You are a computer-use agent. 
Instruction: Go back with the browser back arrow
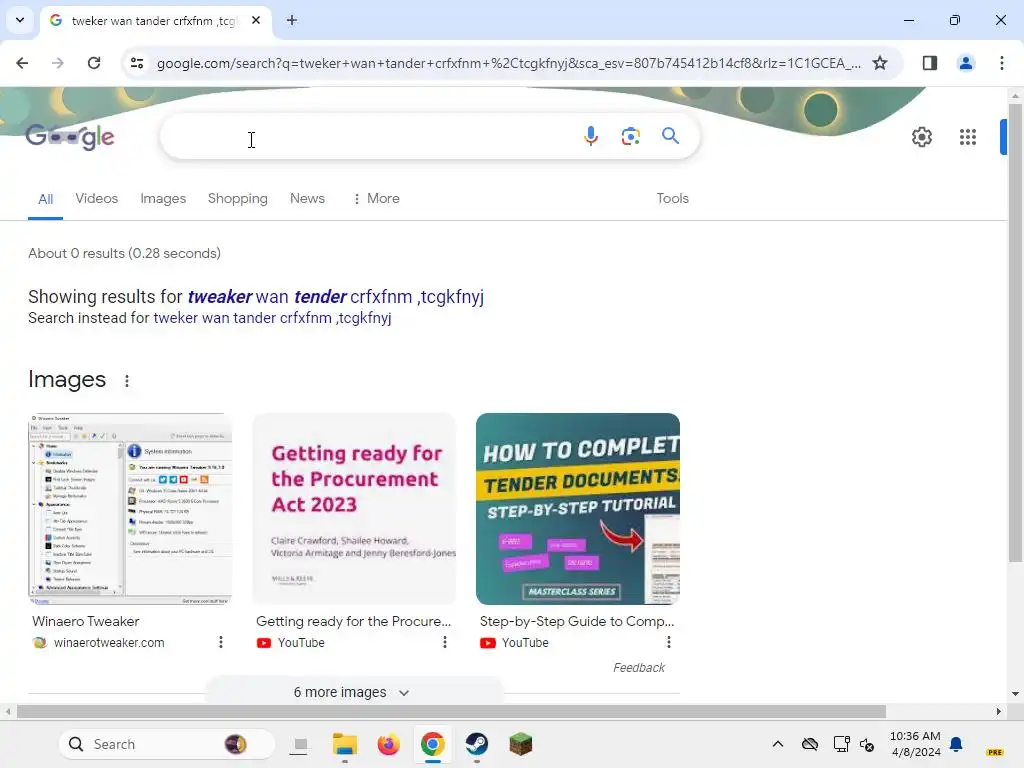[x=22, y=63]
